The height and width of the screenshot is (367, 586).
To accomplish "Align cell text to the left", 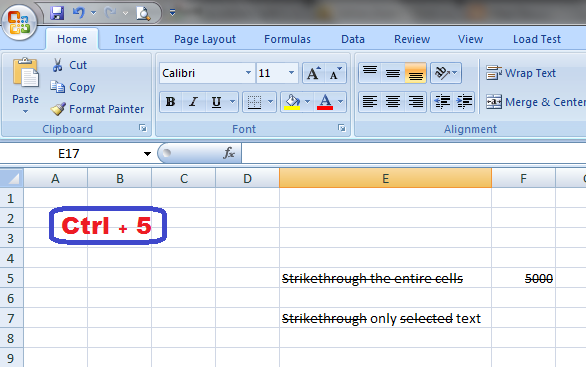I will point(370,102).
